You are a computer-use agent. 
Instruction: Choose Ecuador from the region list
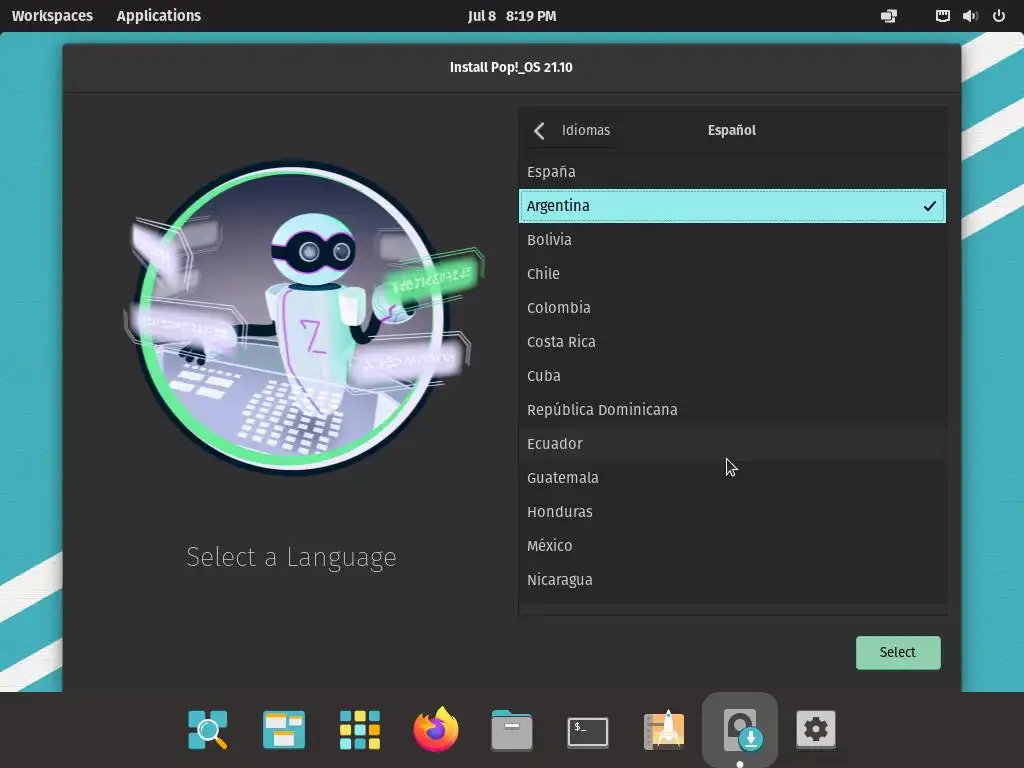click(732, 443)
